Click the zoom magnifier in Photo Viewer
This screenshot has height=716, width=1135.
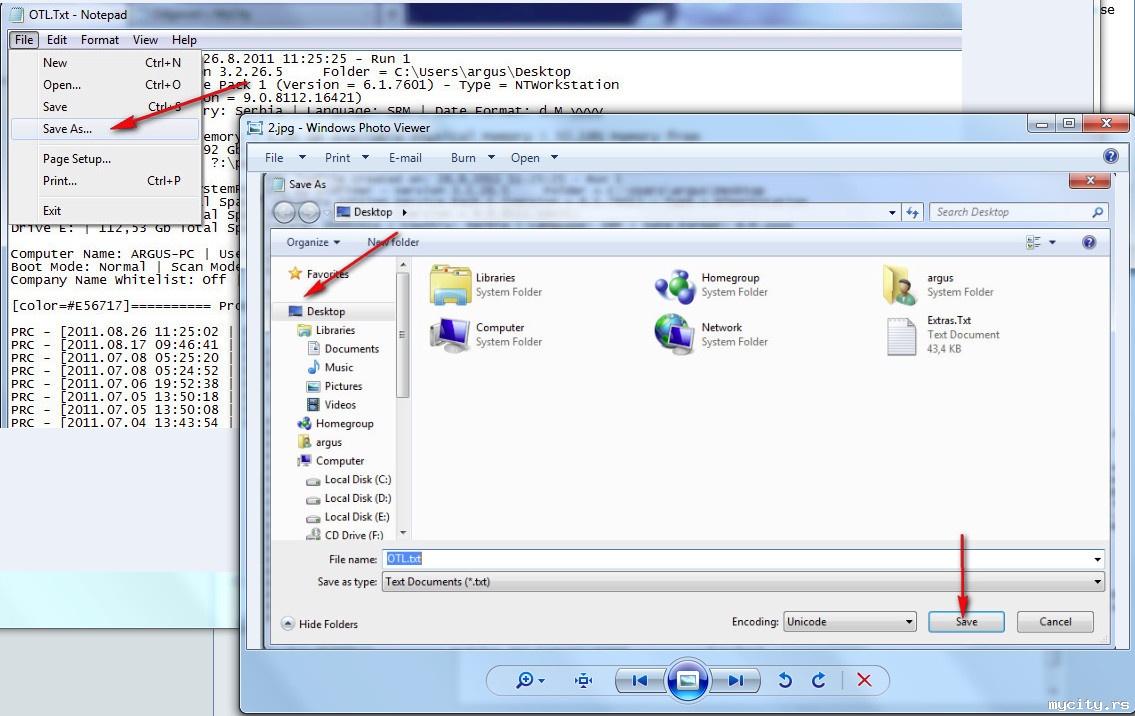529,681
